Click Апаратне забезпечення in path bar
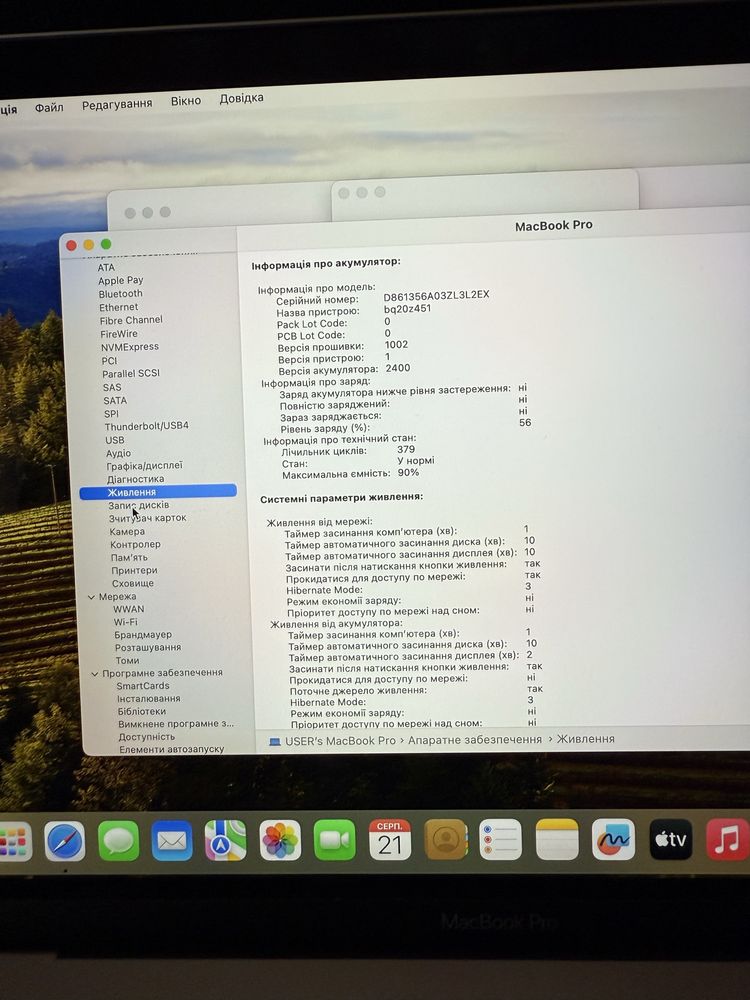This screenshot has height=1000, width=750. coord(474,739)
